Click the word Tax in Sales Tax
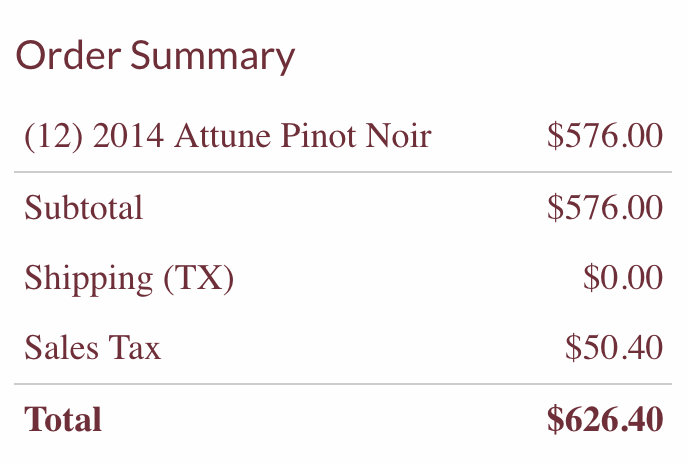The image size is (688, 464). pyautogui.click(x=140, y=349)
